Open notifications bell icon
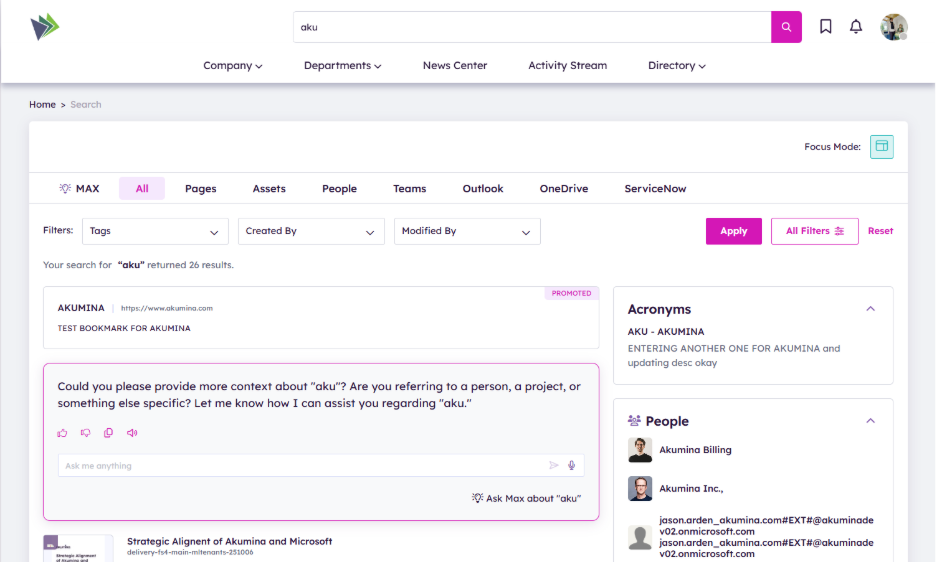Image resolution: width=936 pixels, height=562 pixels. (856, 27)
